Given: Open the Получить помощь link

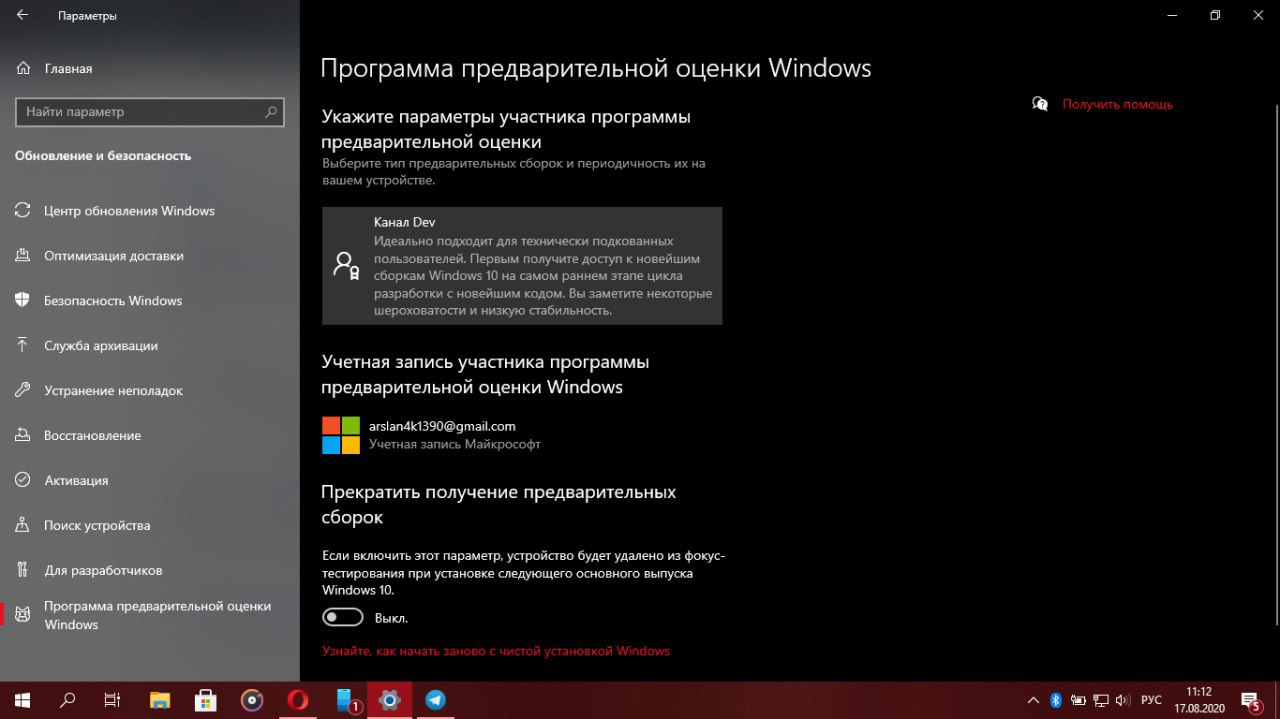Looking at the screenshot, I should tap(1117, 104).
